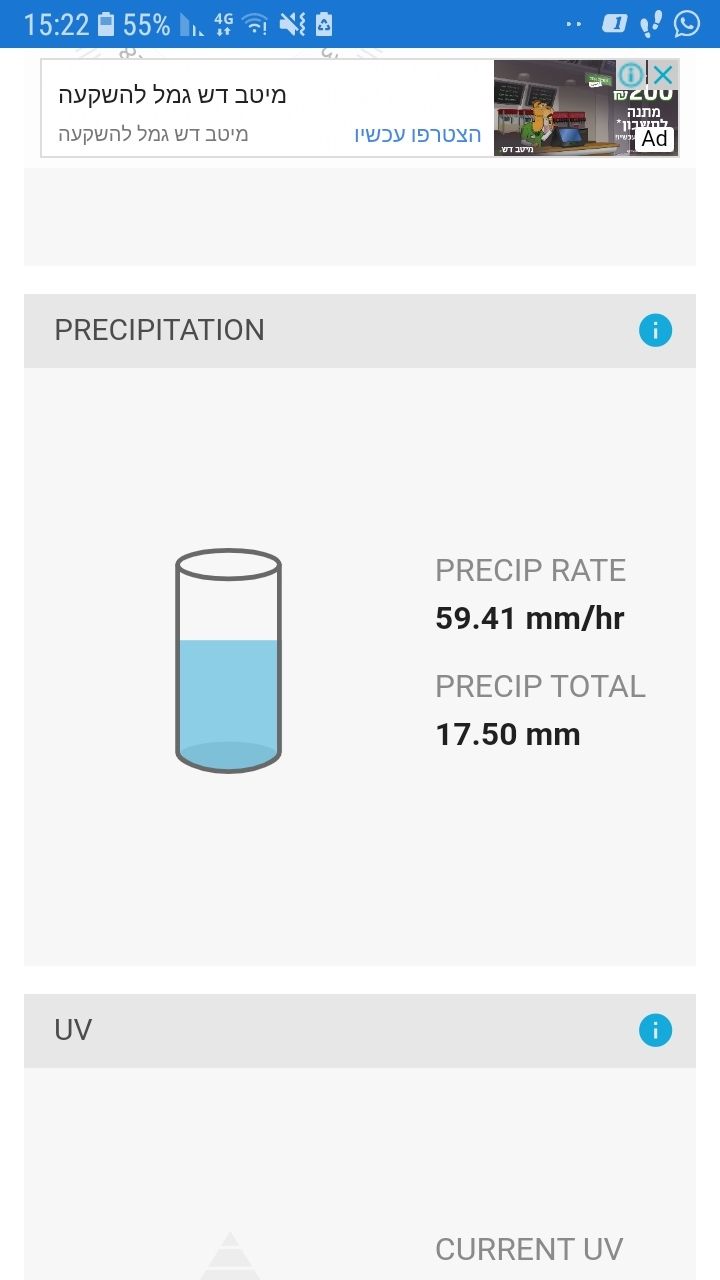Tap the 59.41 mm/hr precip rate value

[530, 619]
